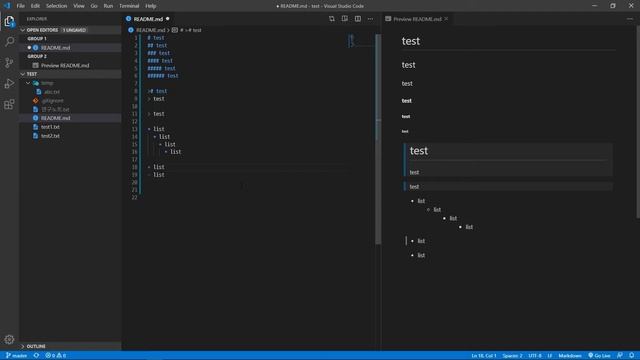Open the Manage gear menu
This screenshot has width=640, height=360.
tap(9, 339)
